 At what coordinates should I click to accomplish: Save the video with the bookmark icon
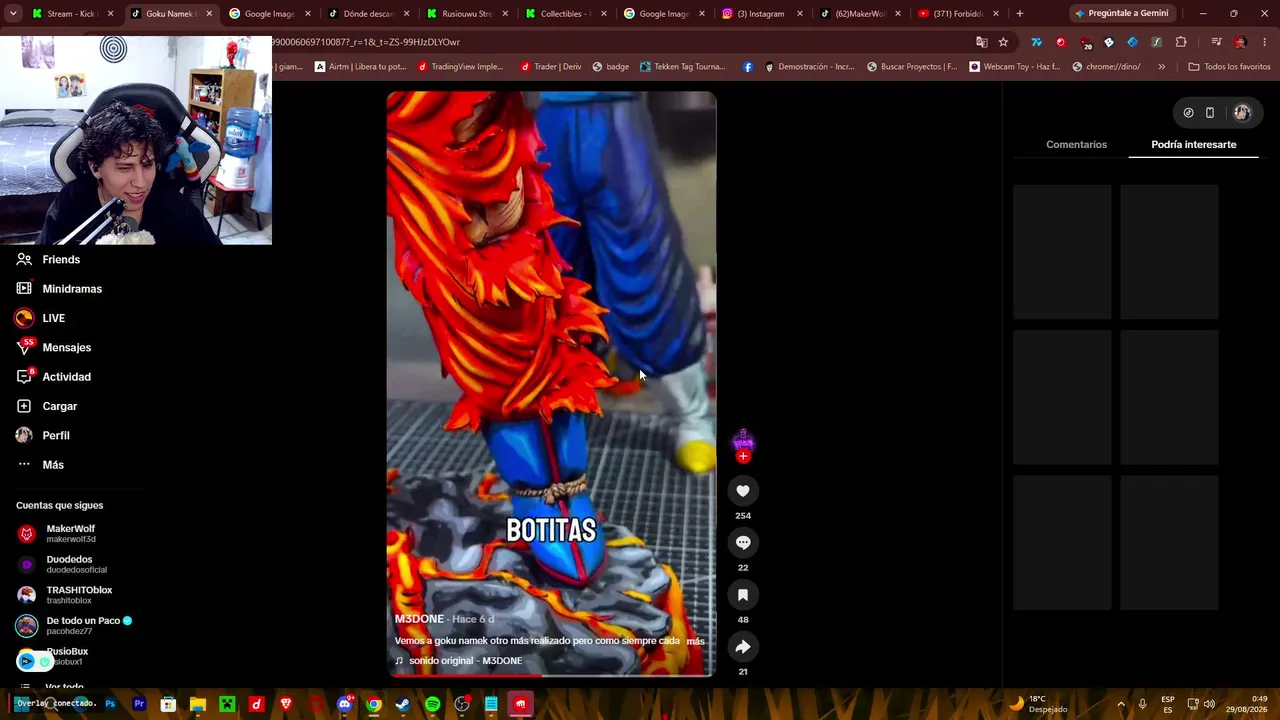[743, 595]
